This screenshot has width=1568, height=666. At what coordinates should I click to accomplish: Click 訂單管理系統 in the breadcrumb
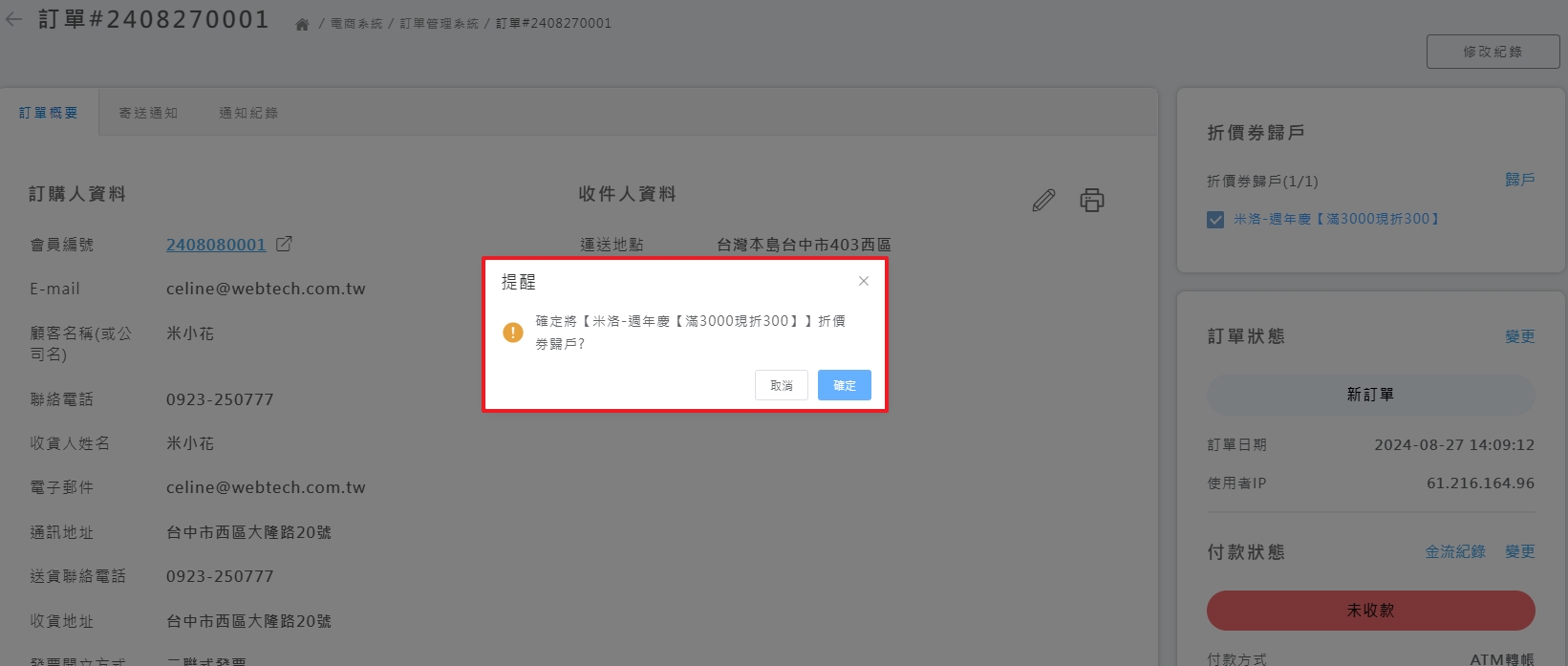[x=439, y=24]
